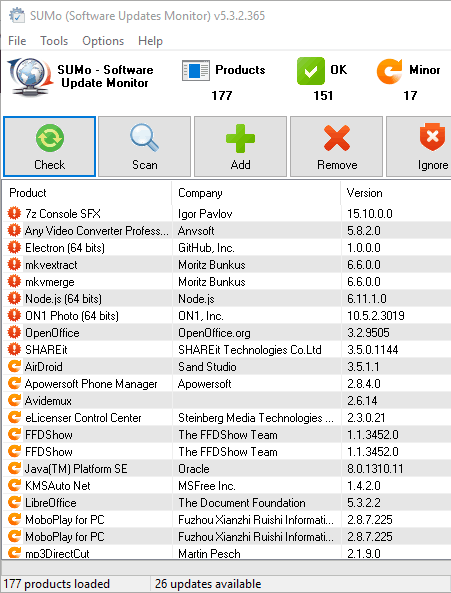
Task: Select the Apowersoft Phone Manager row
Action: point(227,384)
